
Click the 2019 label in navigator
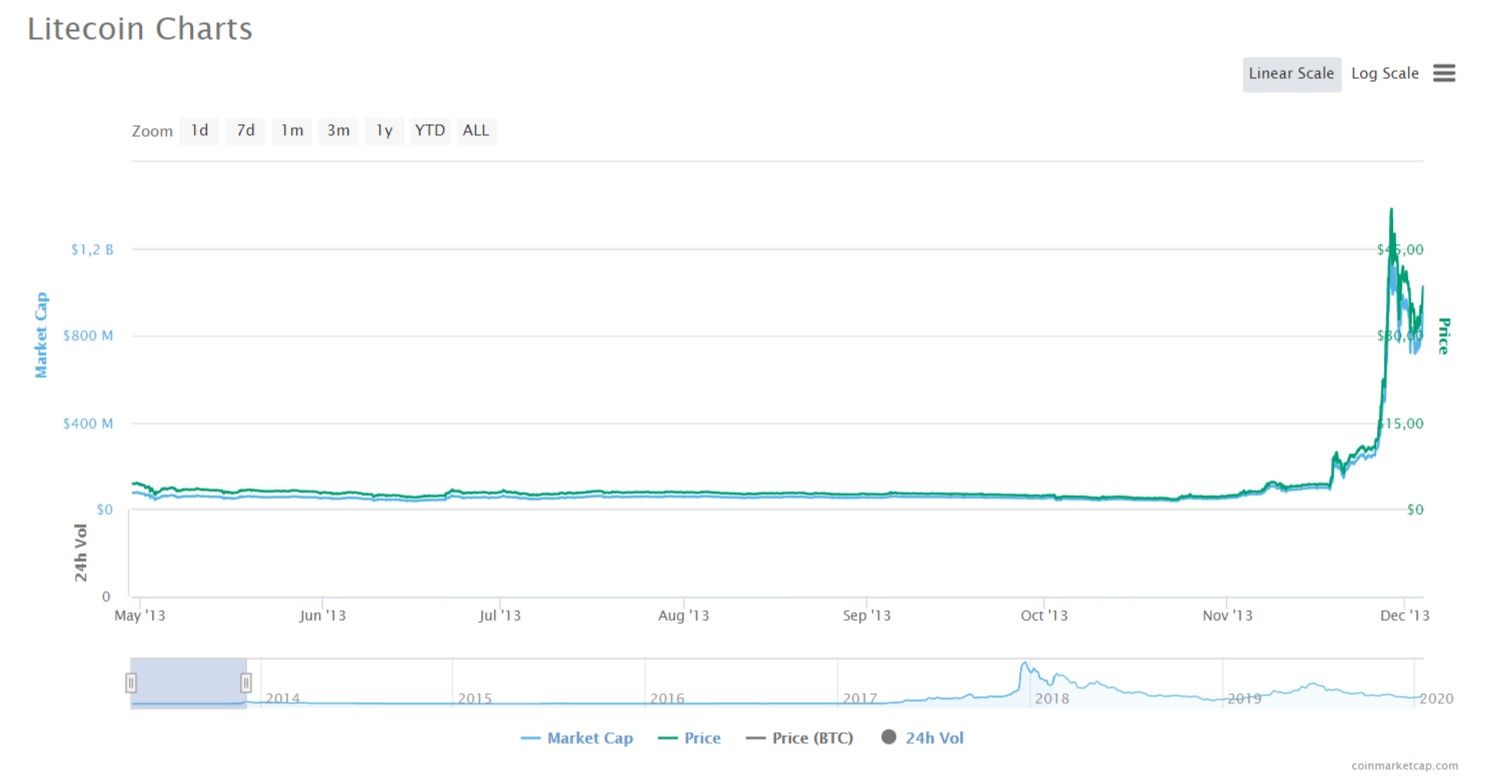pos(1244,698)
